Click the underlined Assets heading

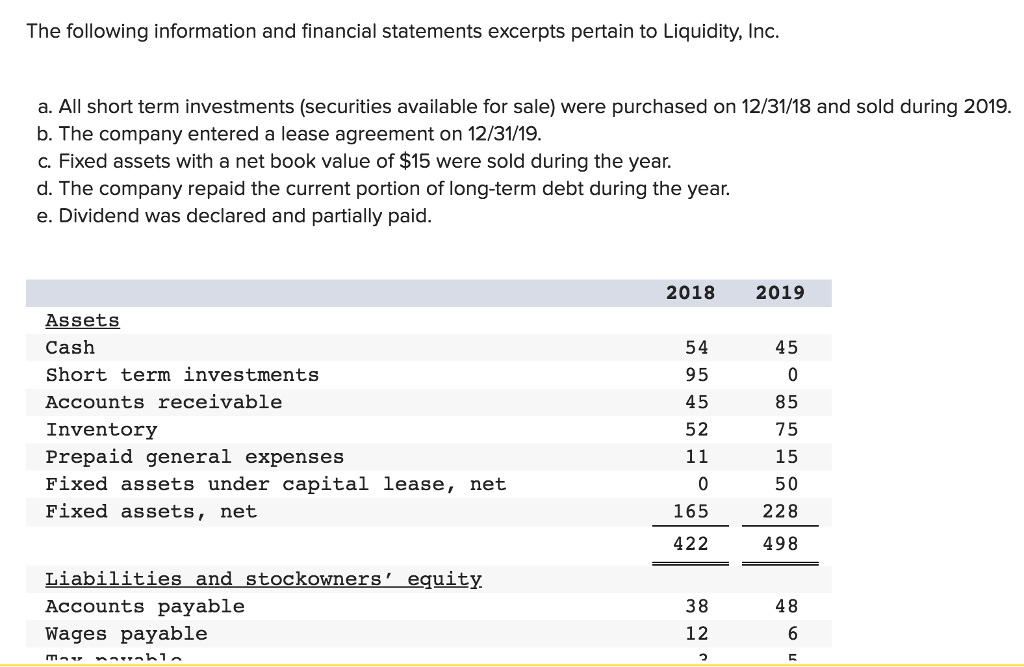point(82,320)
